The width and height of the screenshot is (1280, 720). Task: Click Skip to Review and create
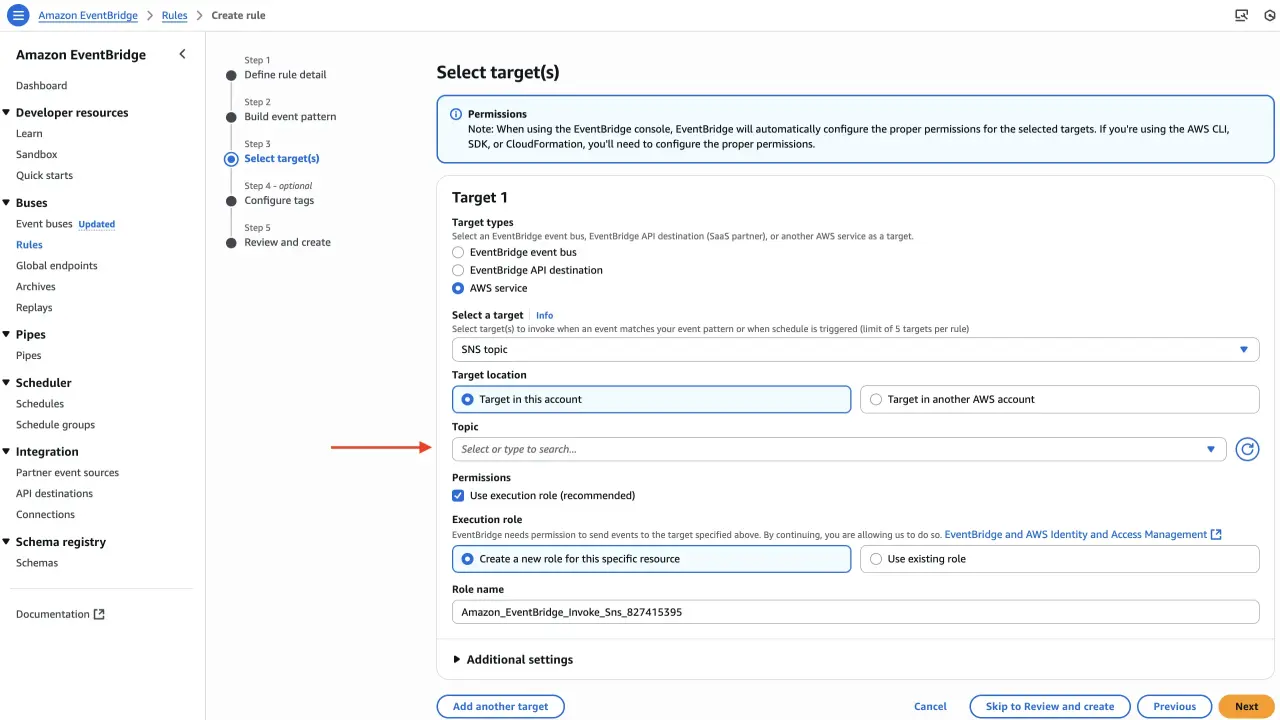pyautogui.click(x=1050, y=706)
